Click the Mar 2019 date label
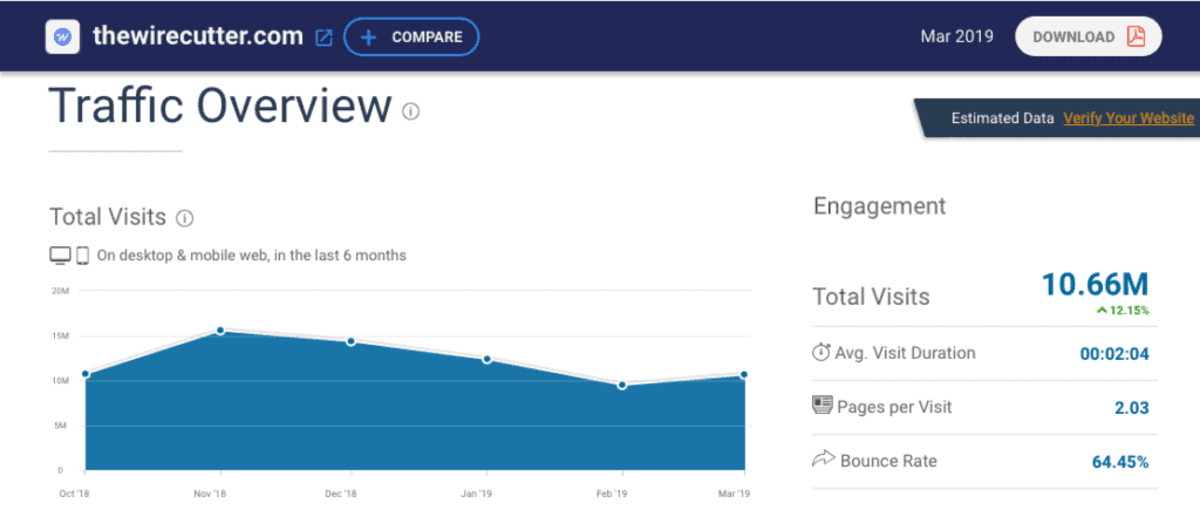The width and height of the screenshot is (1200, 510). (956, 37)
